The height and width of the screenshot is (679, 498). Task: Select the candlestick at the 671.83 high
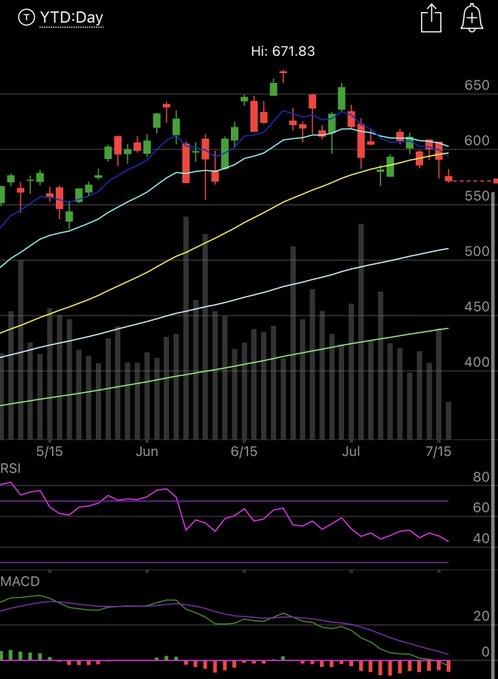point(283,76)
